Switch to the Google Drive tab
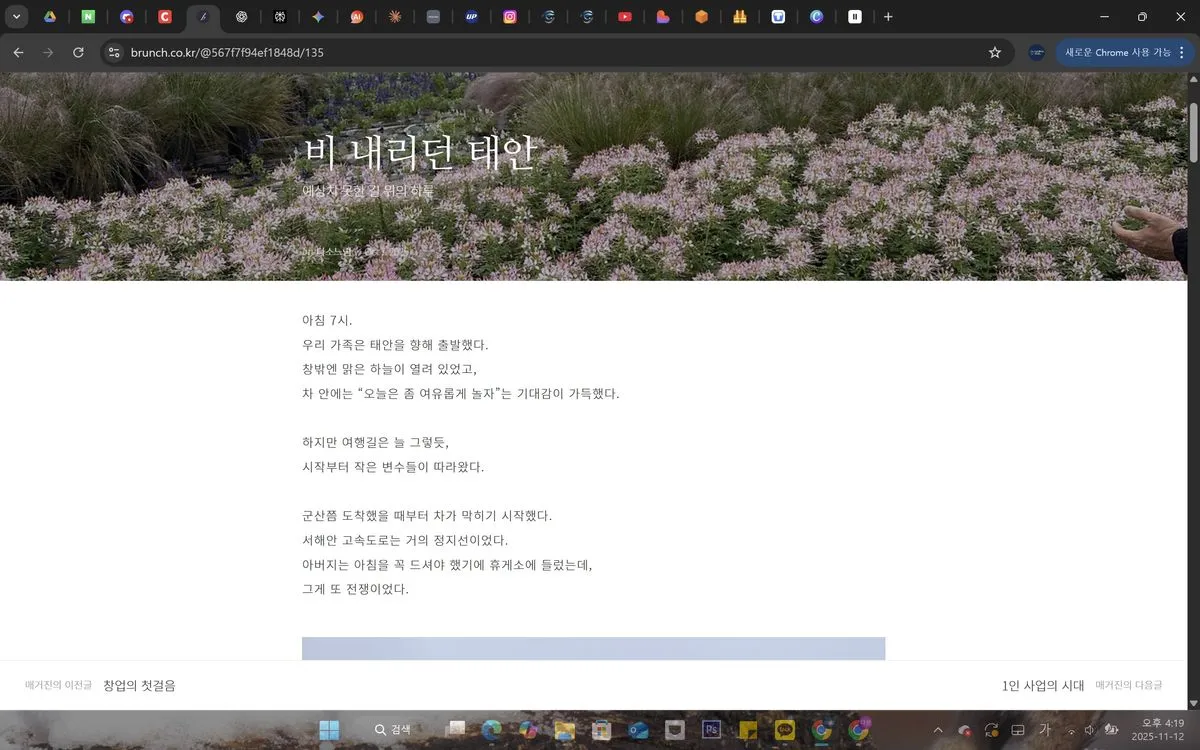Screen dimensions: 1200x750 pyautogui.click(x=49, y=17)
